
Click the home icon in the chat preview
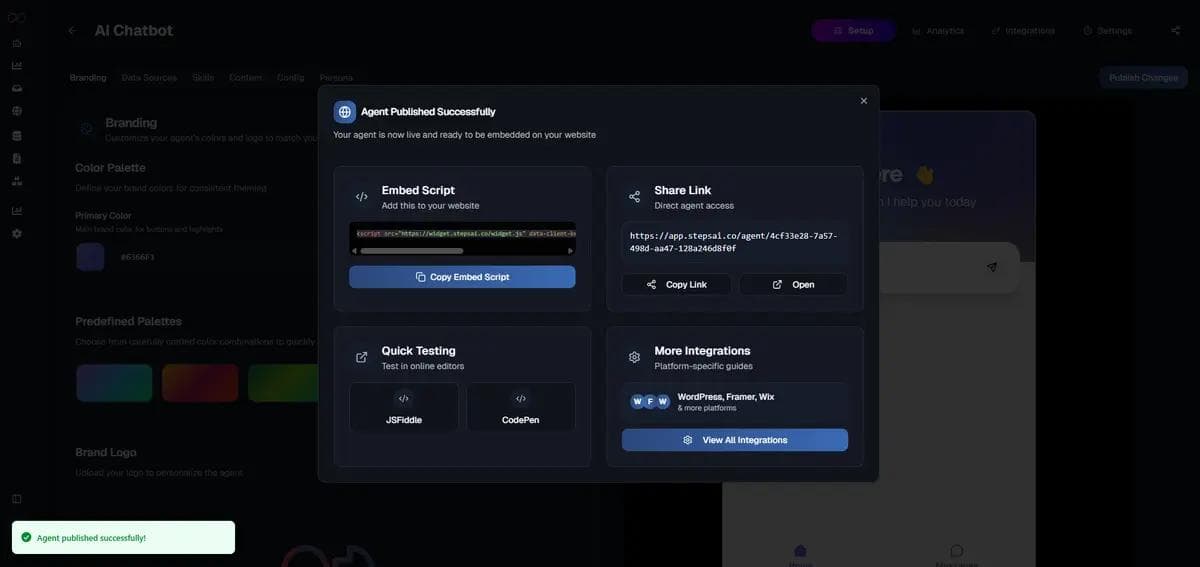pos(800,551)
